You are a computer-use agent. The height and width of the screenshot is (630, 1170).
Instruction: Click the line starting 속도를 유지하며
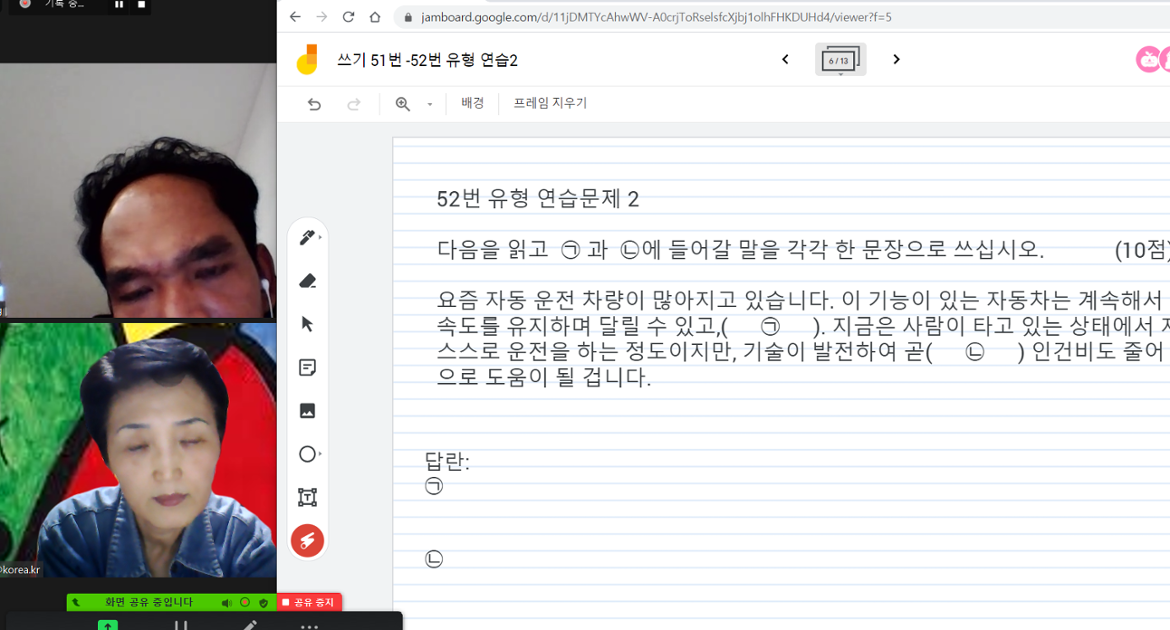(803, 325)
